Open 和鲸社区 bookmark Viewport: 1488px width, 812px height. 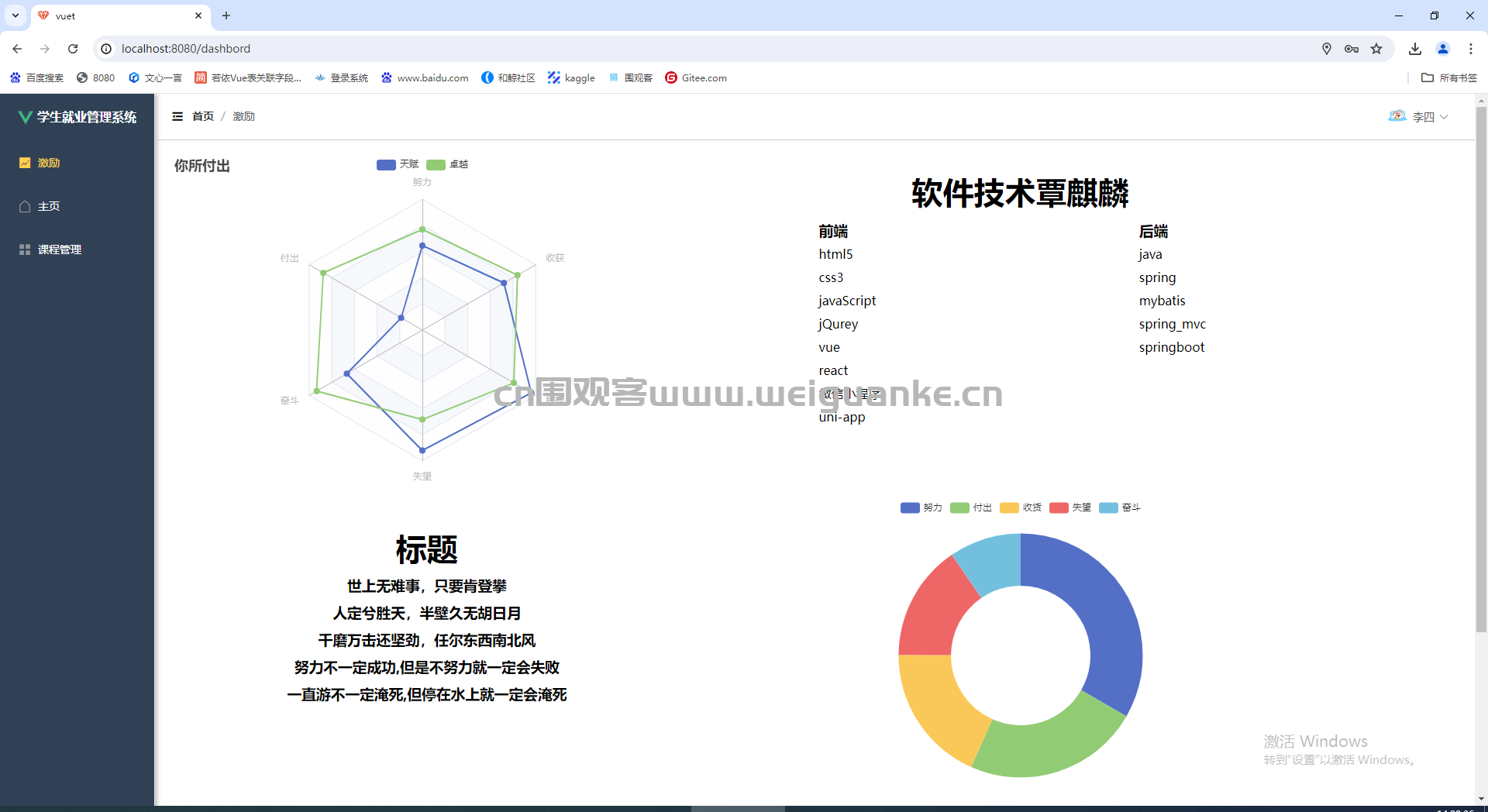508,77
